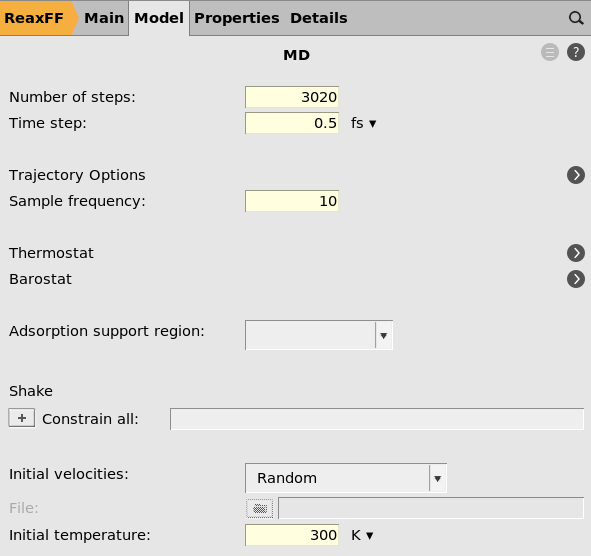Open the Adsorption support region dropdown
The image size is (591, 556).
(319, 335)
